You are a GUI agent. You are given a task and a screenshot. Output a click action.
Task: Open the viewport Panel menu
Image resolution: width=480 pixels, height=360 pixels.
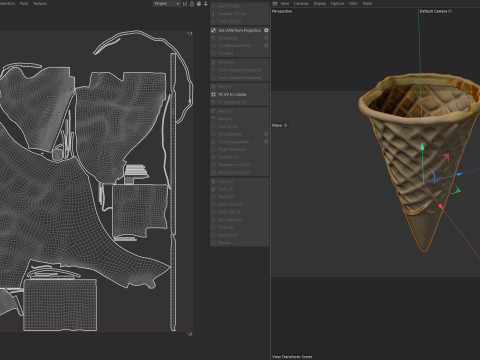click(367, 4)
